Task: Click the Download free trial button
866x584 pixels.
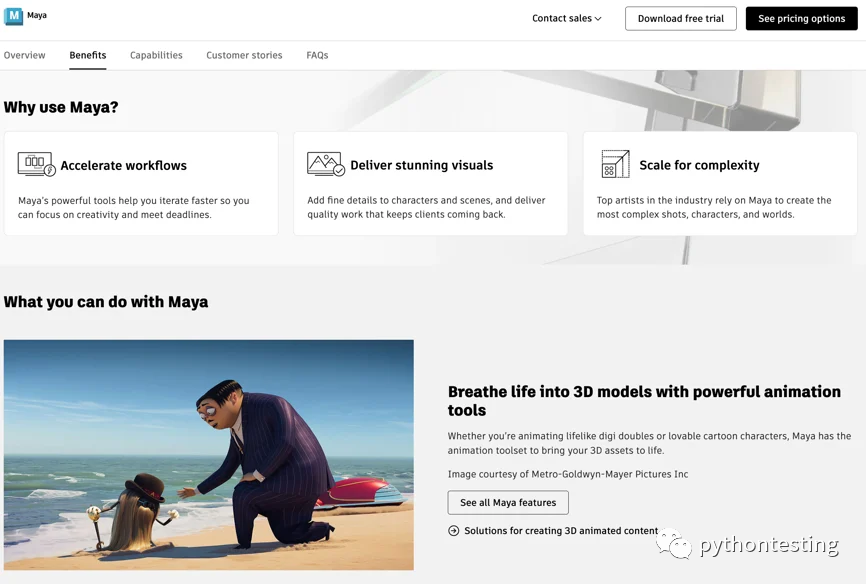Action: (680, 18)
